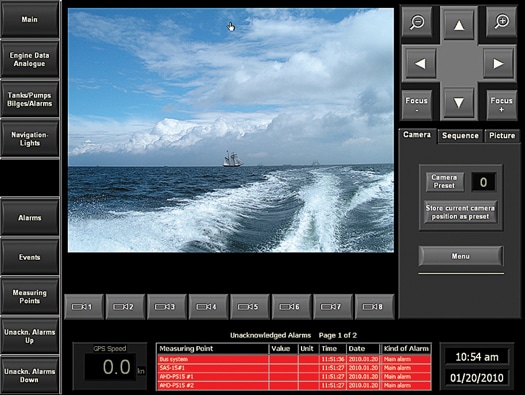The image size is (525, 395).
Task: Store current camera position as preset
Action: [x=460, y=212]
